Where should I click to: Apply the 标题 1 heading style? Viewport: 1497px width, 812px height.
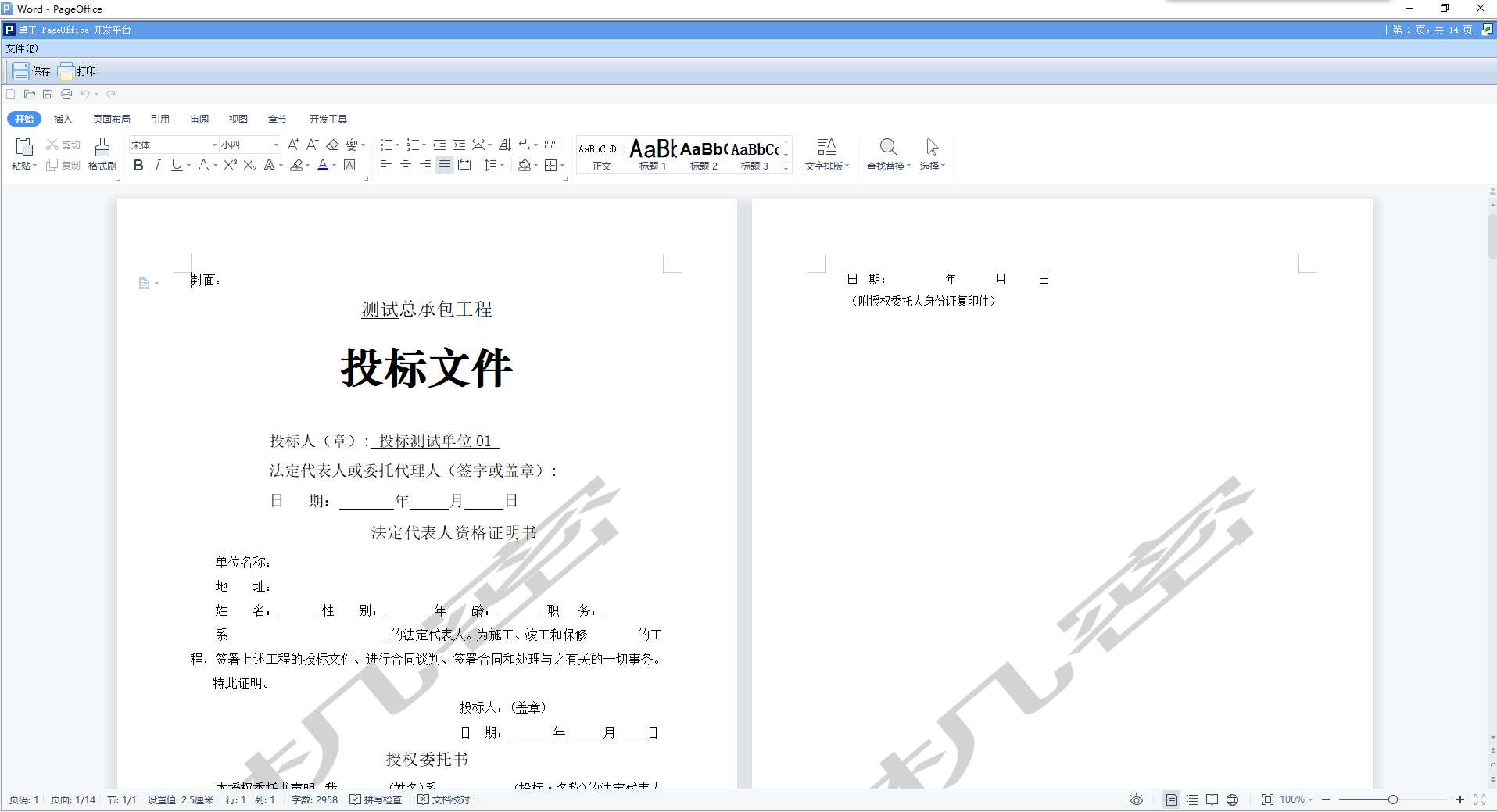tap(653, 155)
